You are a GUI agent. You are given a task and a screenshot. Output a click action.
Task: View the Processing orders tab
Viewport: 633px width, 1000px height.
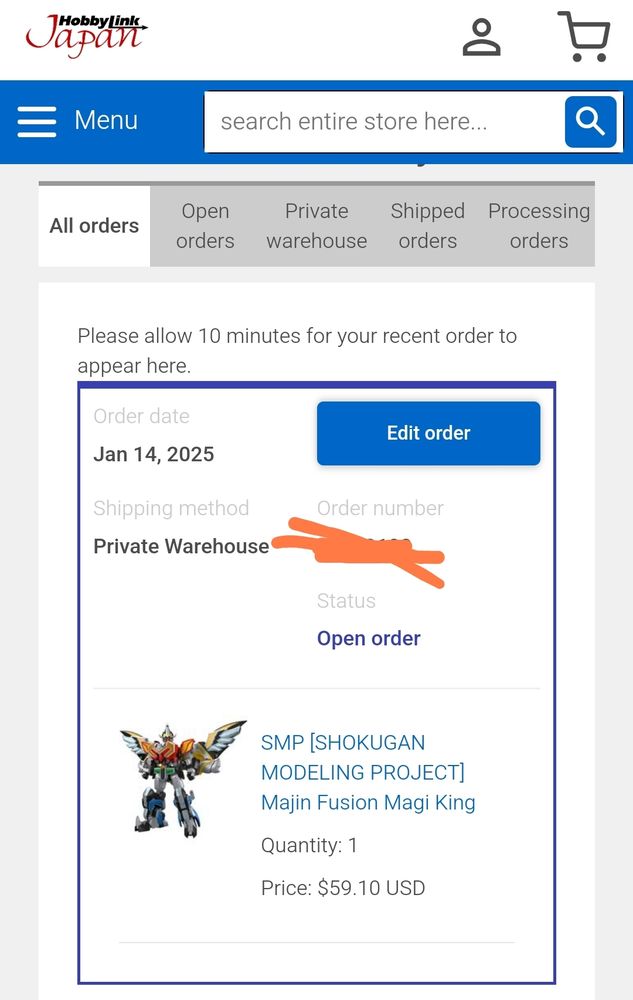point(539,226)
